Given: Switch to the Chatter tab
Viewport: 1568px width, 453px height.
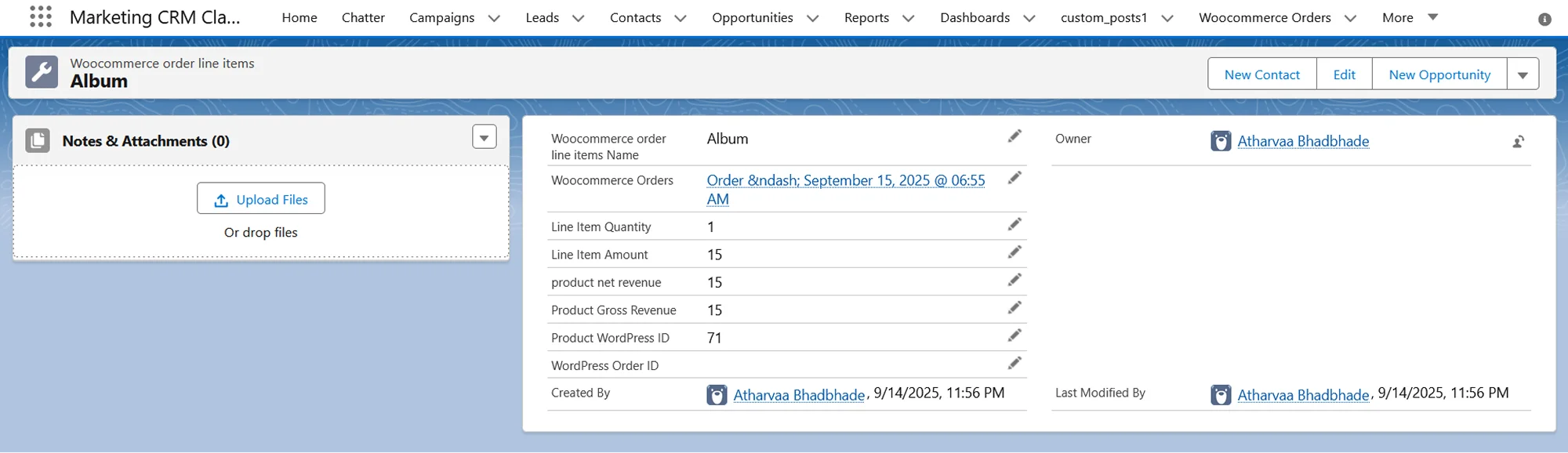Looking at the screenshot, I should 363,17.
